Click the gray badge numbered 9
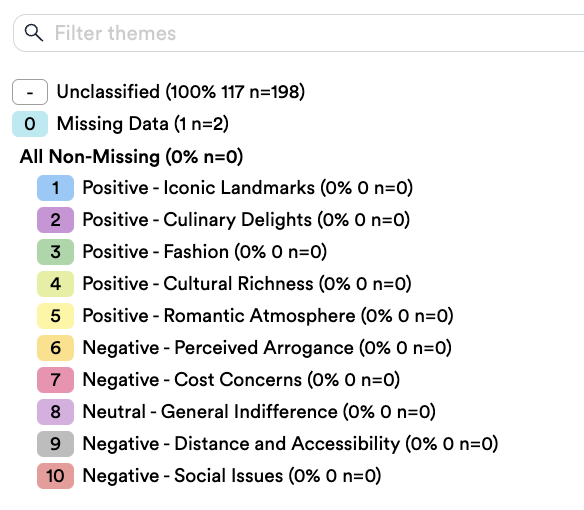This screenshot has width=584, height=510. (x=55, y=444)
